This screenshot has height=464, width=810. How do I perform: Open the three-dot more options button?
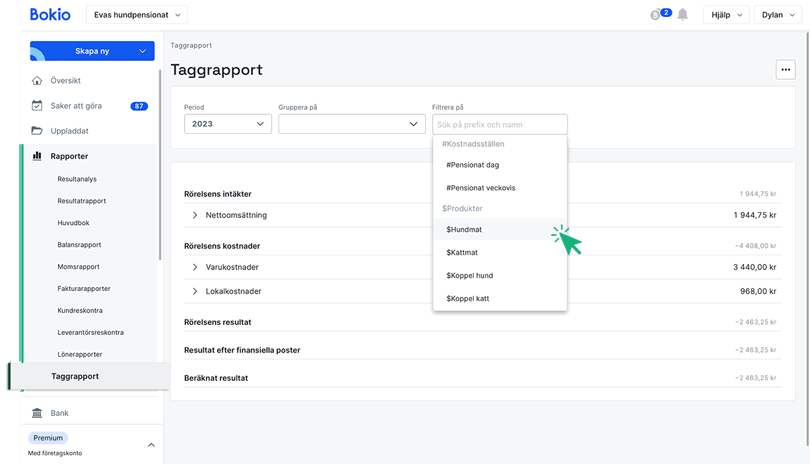coord(785,69)
